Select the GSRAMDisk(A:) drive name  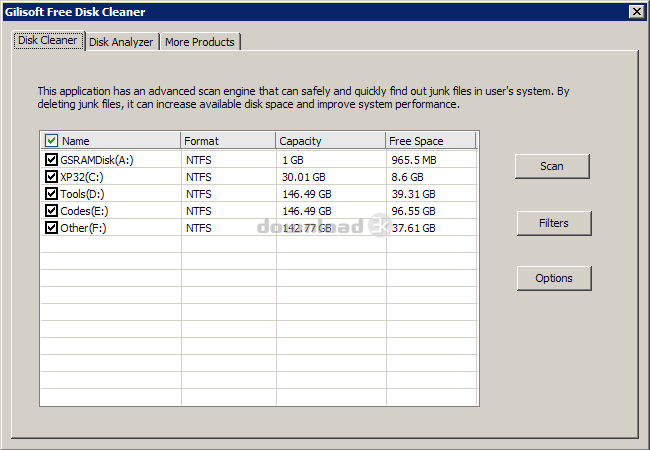click(97, 160)
